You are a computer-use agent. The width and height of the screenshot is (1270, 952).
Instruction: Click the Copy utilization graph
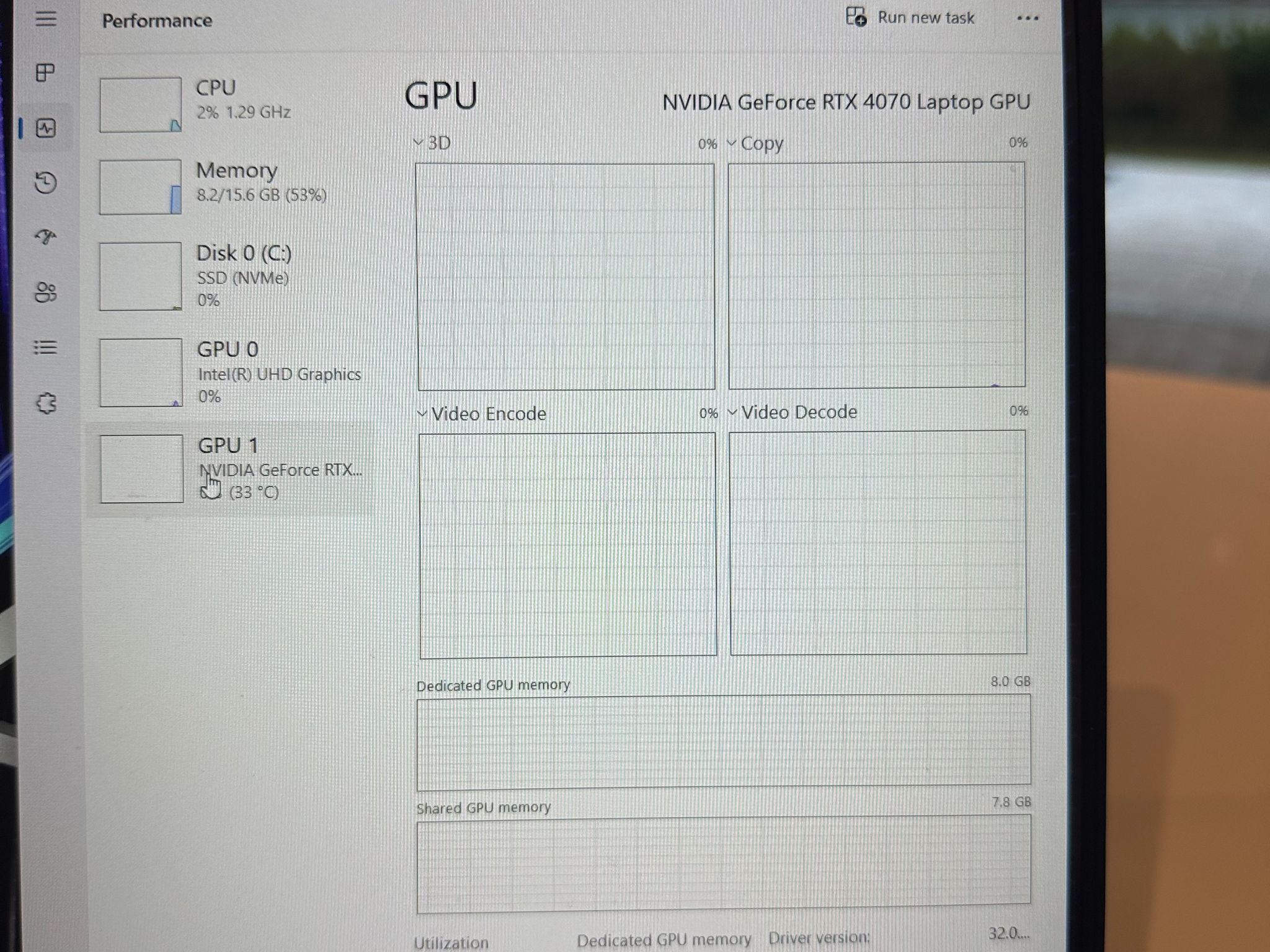click(x=877, y=275)
